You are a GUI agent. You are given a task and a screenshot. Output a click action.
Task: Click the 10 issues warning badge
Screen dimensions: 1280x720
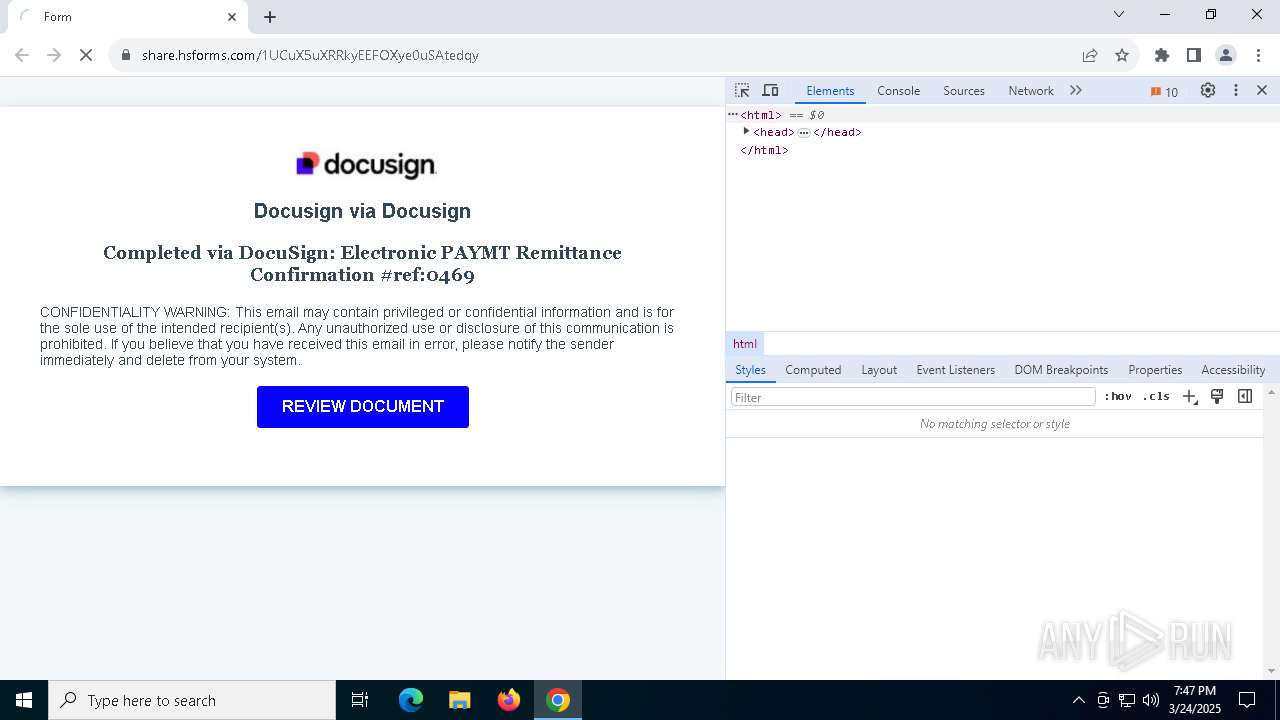(x=1164, y=91)
